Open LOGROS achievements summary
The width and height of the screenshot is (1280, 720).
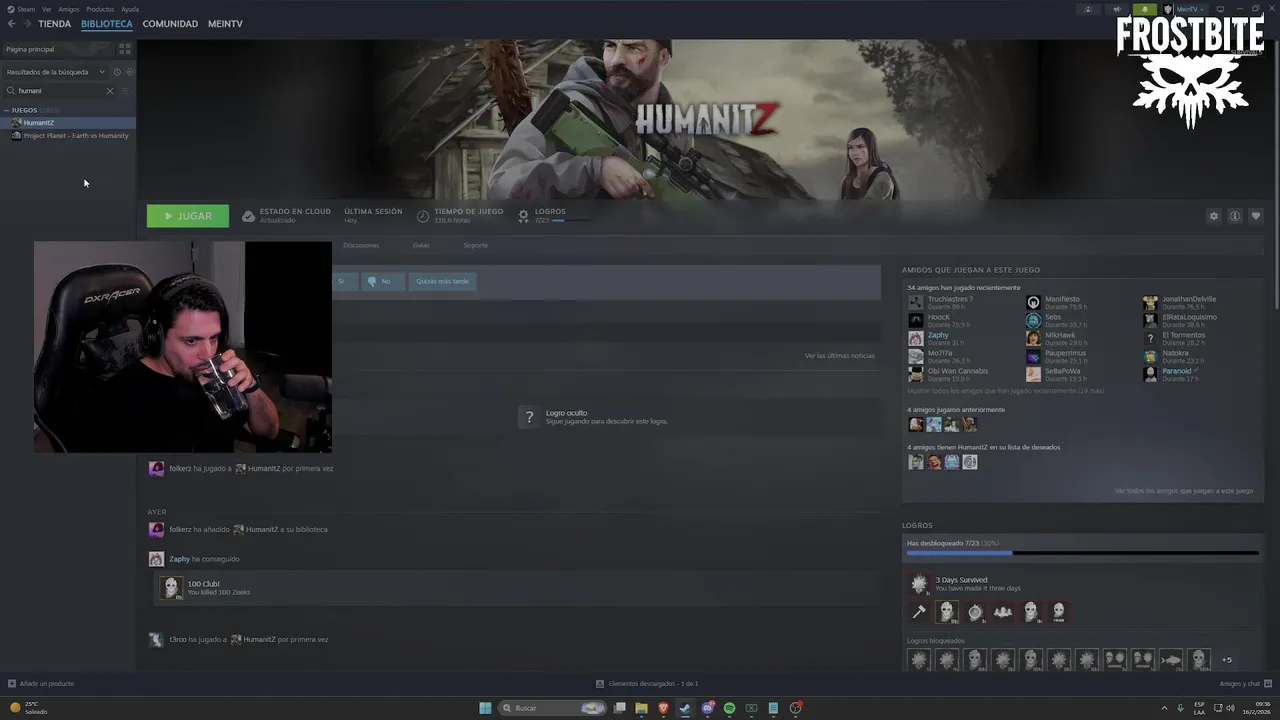pyautogui.click(x=550, y=215)
